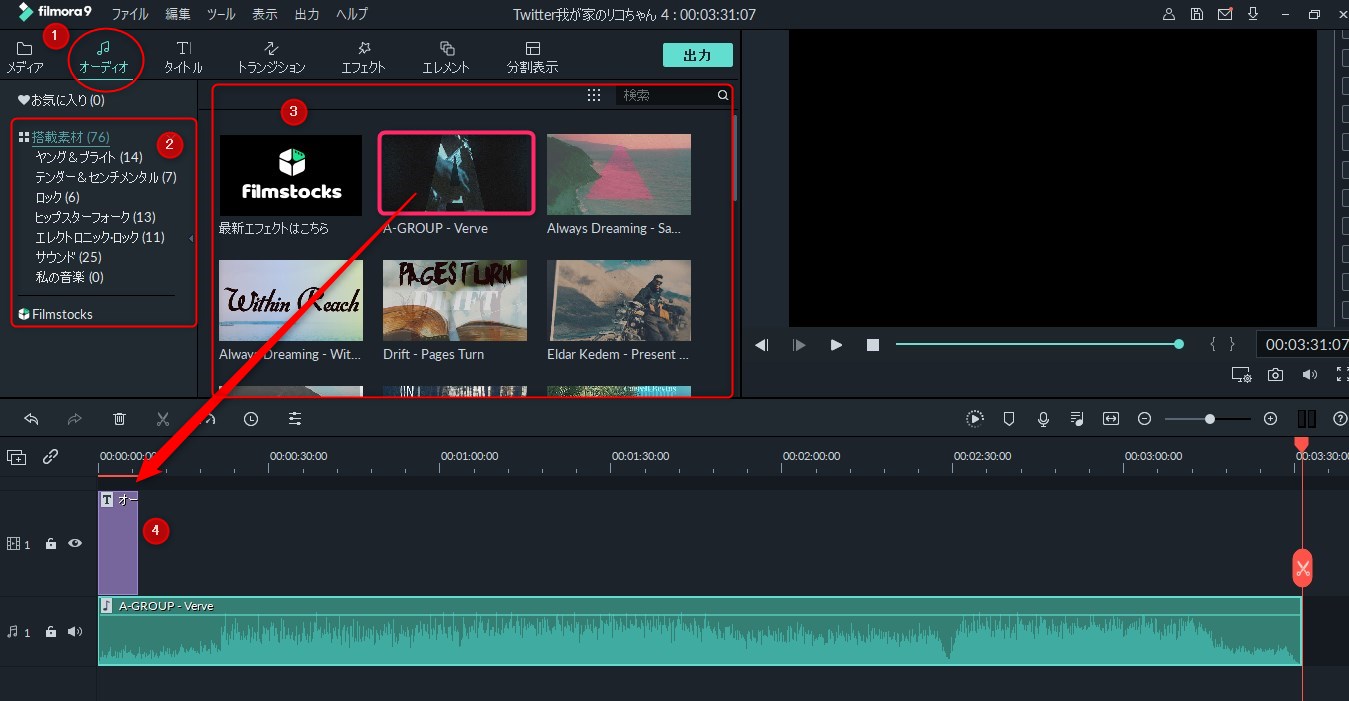This screenshot has width=1349, height=701.
Task: Open the エレメント elements tab
Action: click(x=446, y=58)
